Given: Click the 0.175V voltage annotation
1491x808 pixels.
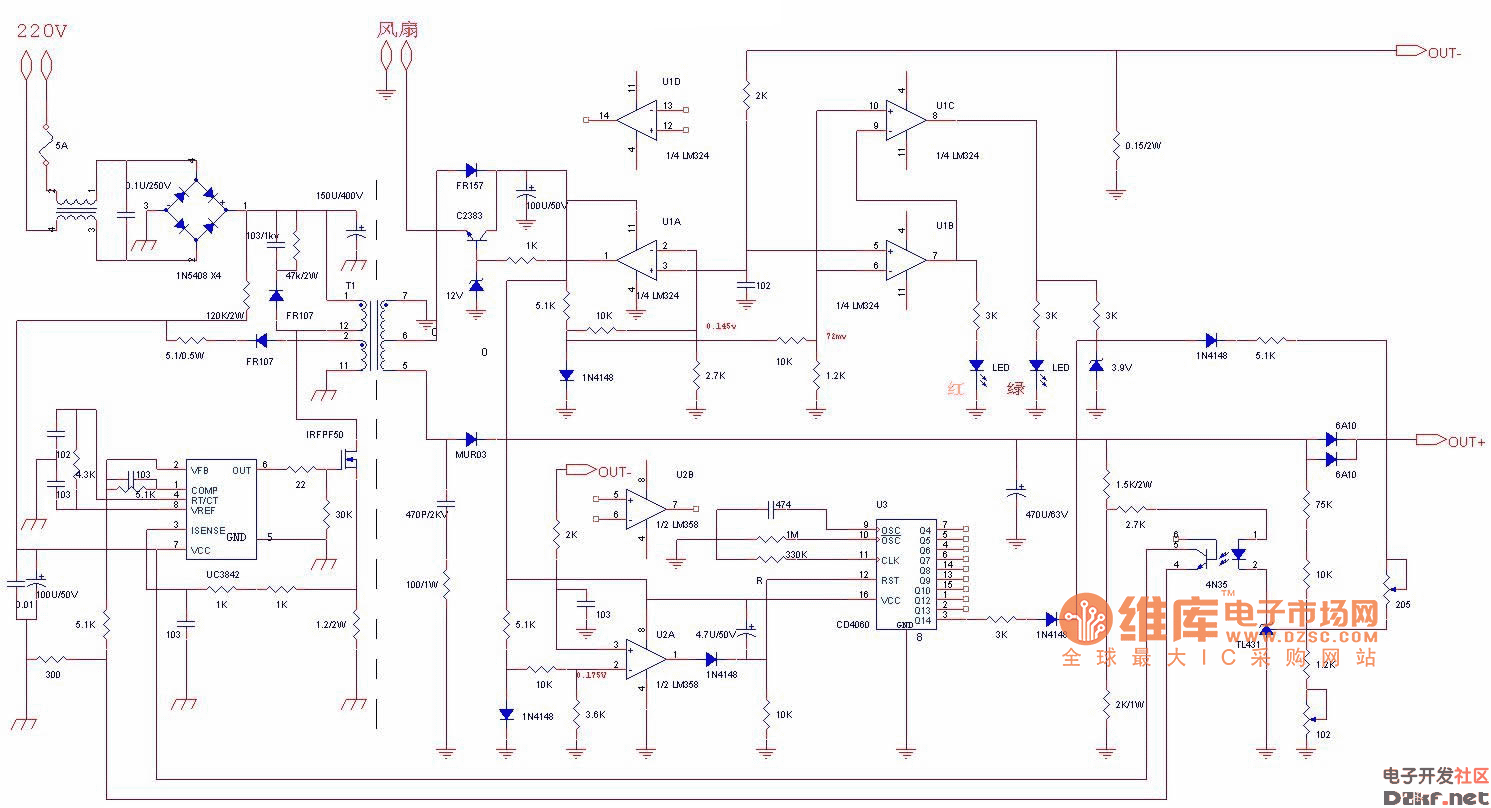Looking at the screenshot, I should click(x=592, y=674).
